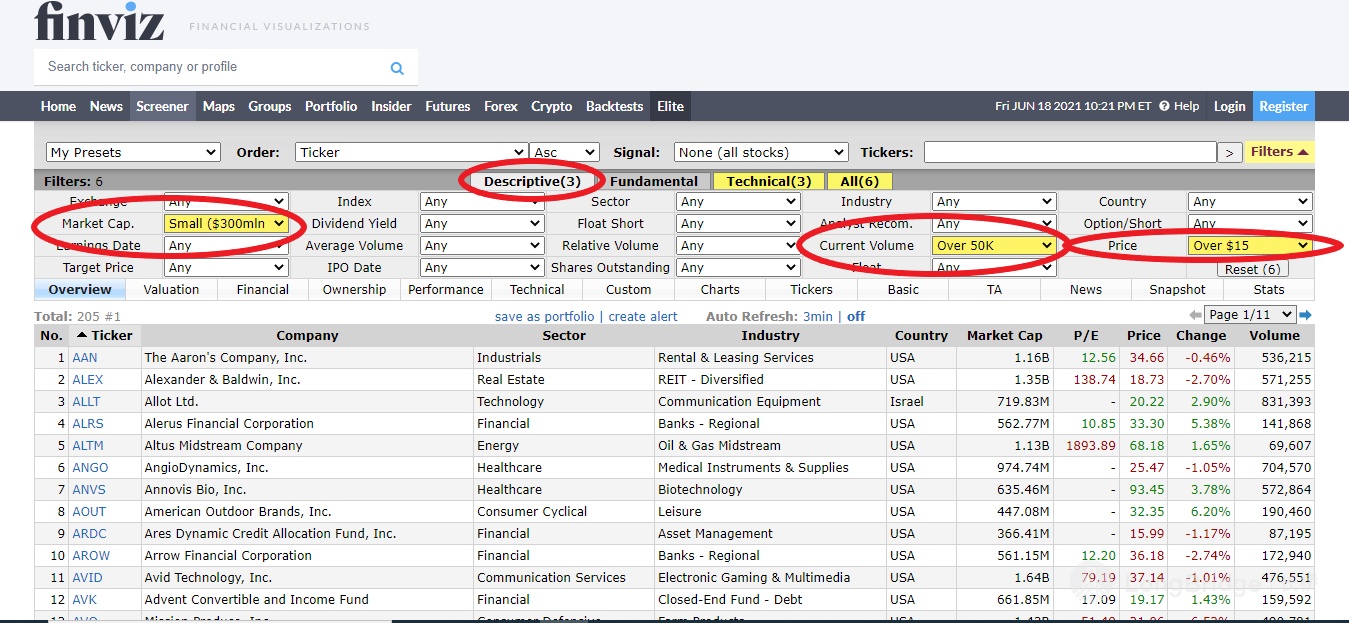Click the Tickers input field

point(1069,152)
